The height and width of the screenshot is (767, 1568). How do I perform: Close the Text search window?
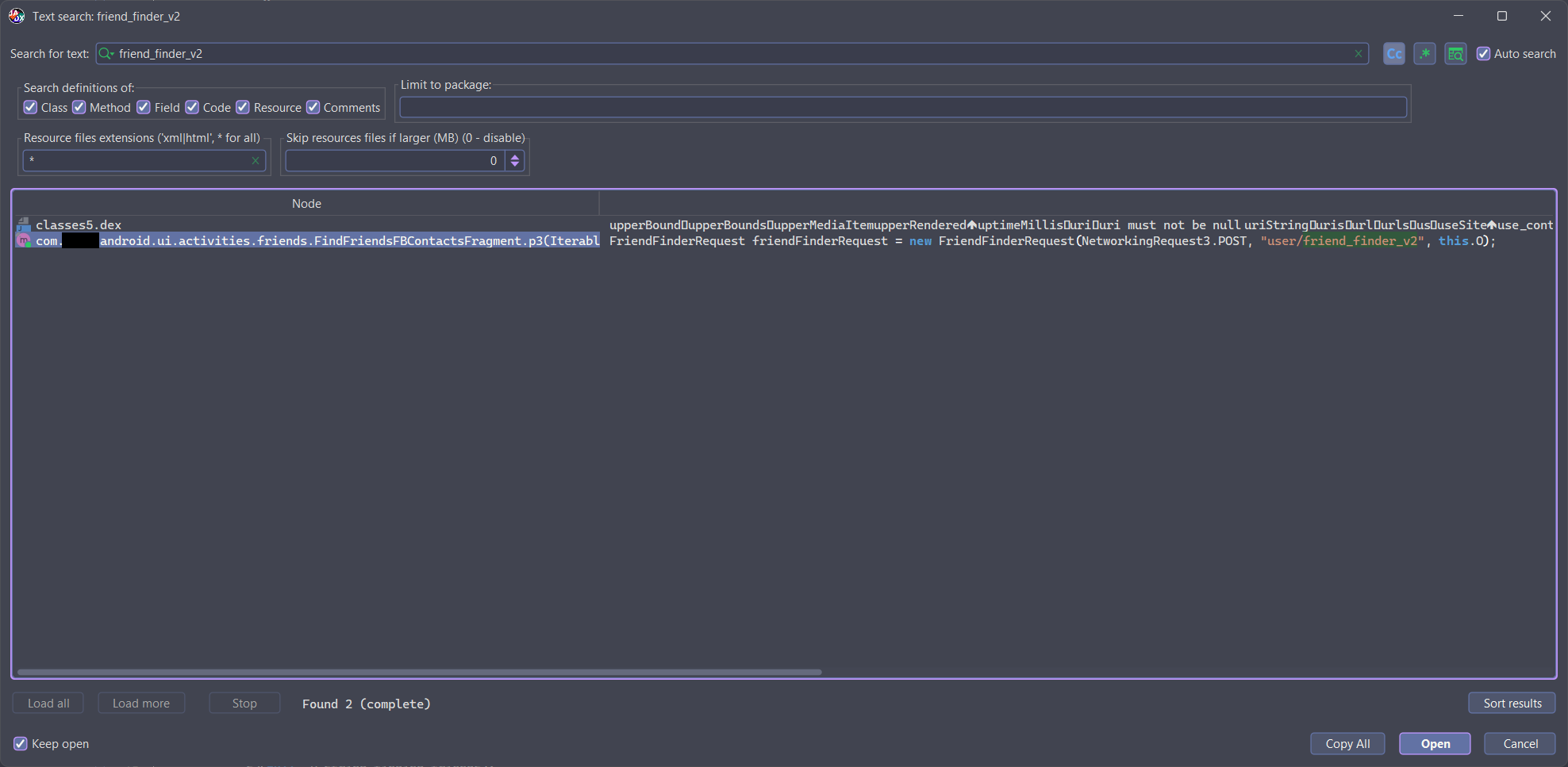[x=1546, y=16]
